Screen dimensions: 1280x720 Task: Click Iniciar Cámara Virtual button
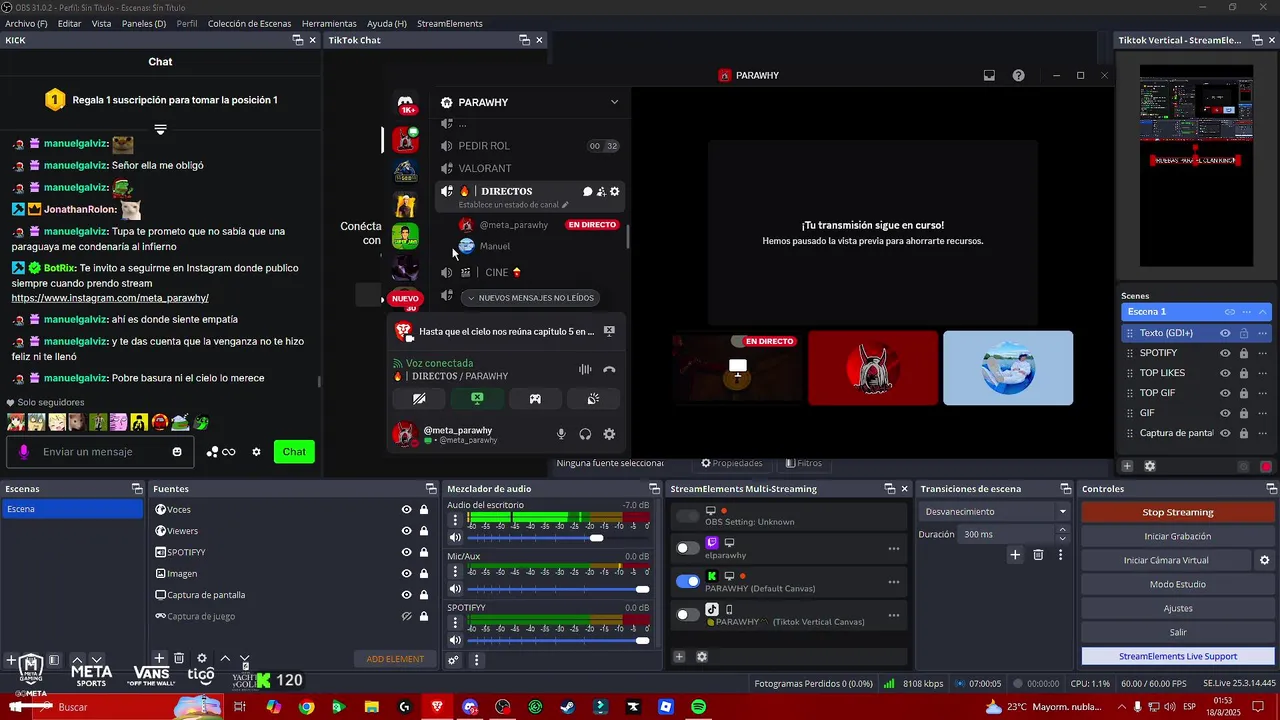point(1166,560)
